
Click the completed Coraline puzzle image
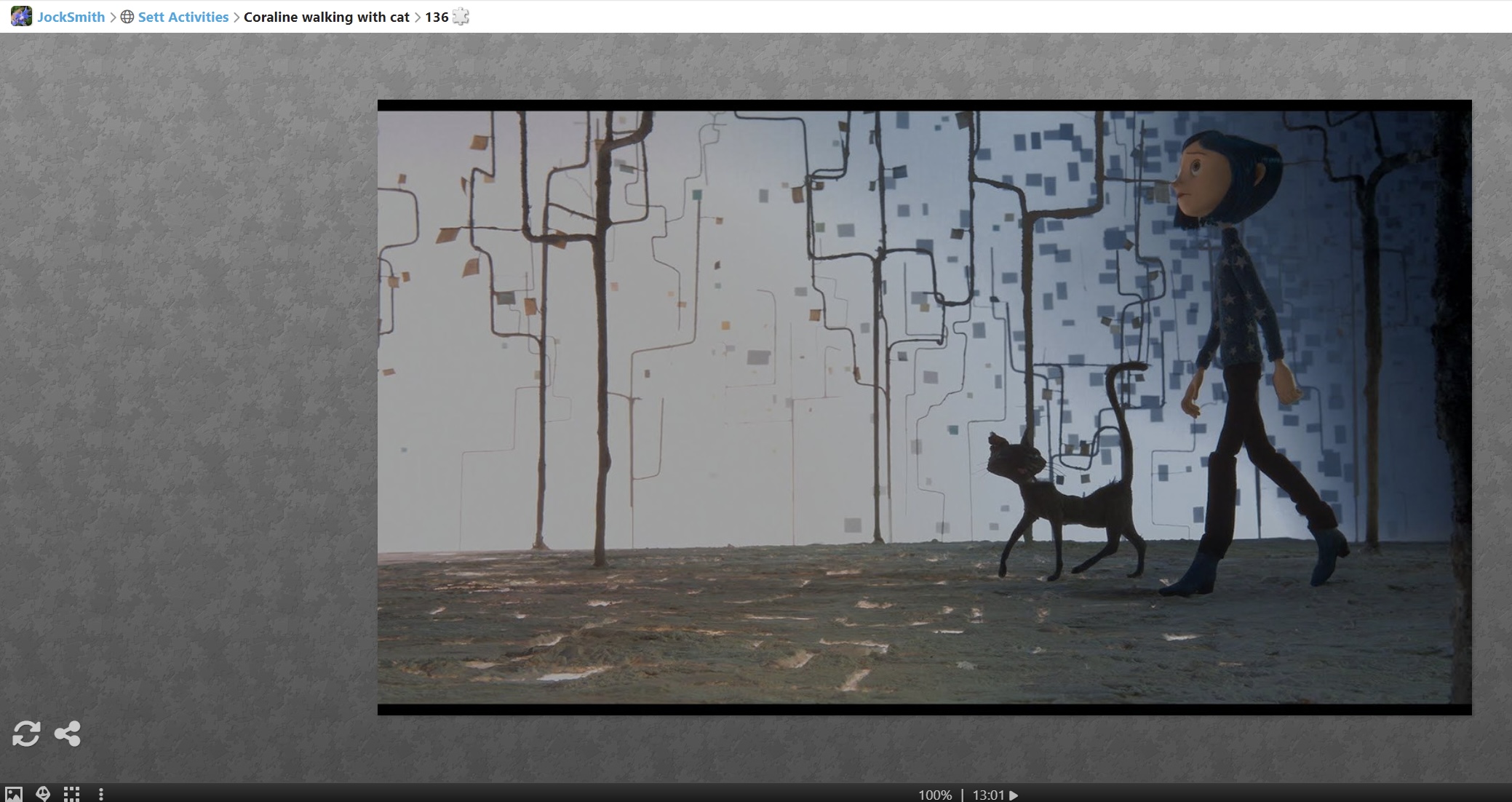coord(924,408)
